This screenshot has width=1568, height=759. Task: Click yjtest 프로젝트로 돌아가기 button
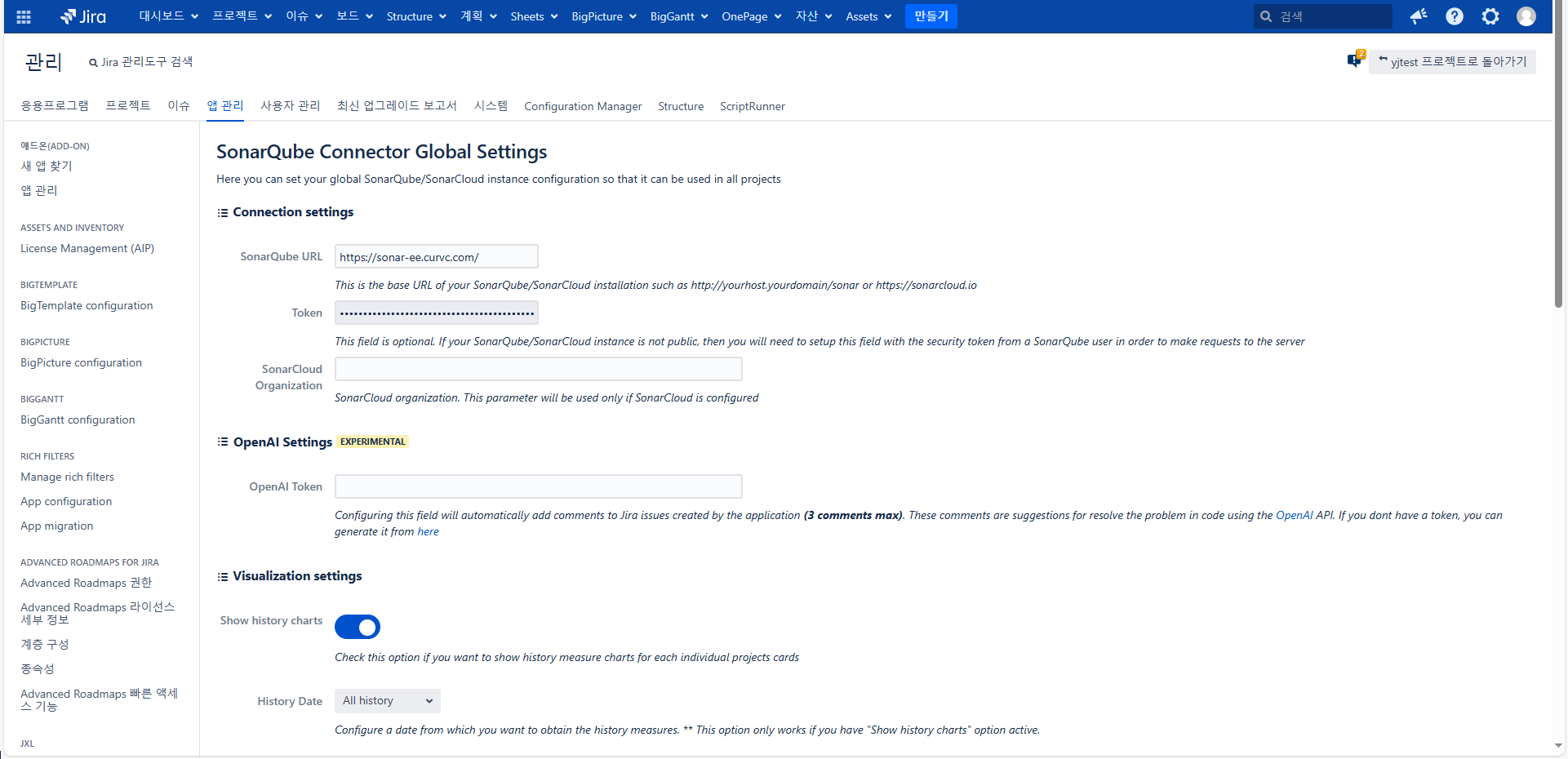click(1452, 62)
